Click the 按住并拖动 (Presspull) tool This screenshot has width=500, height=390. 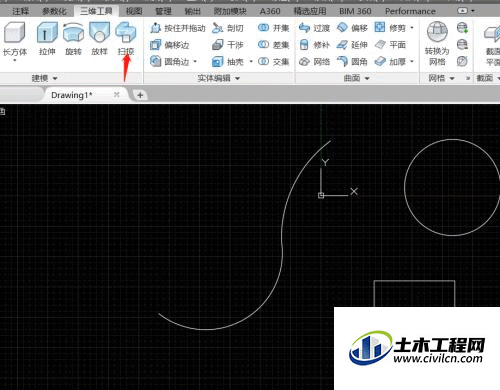click(177, 28)
